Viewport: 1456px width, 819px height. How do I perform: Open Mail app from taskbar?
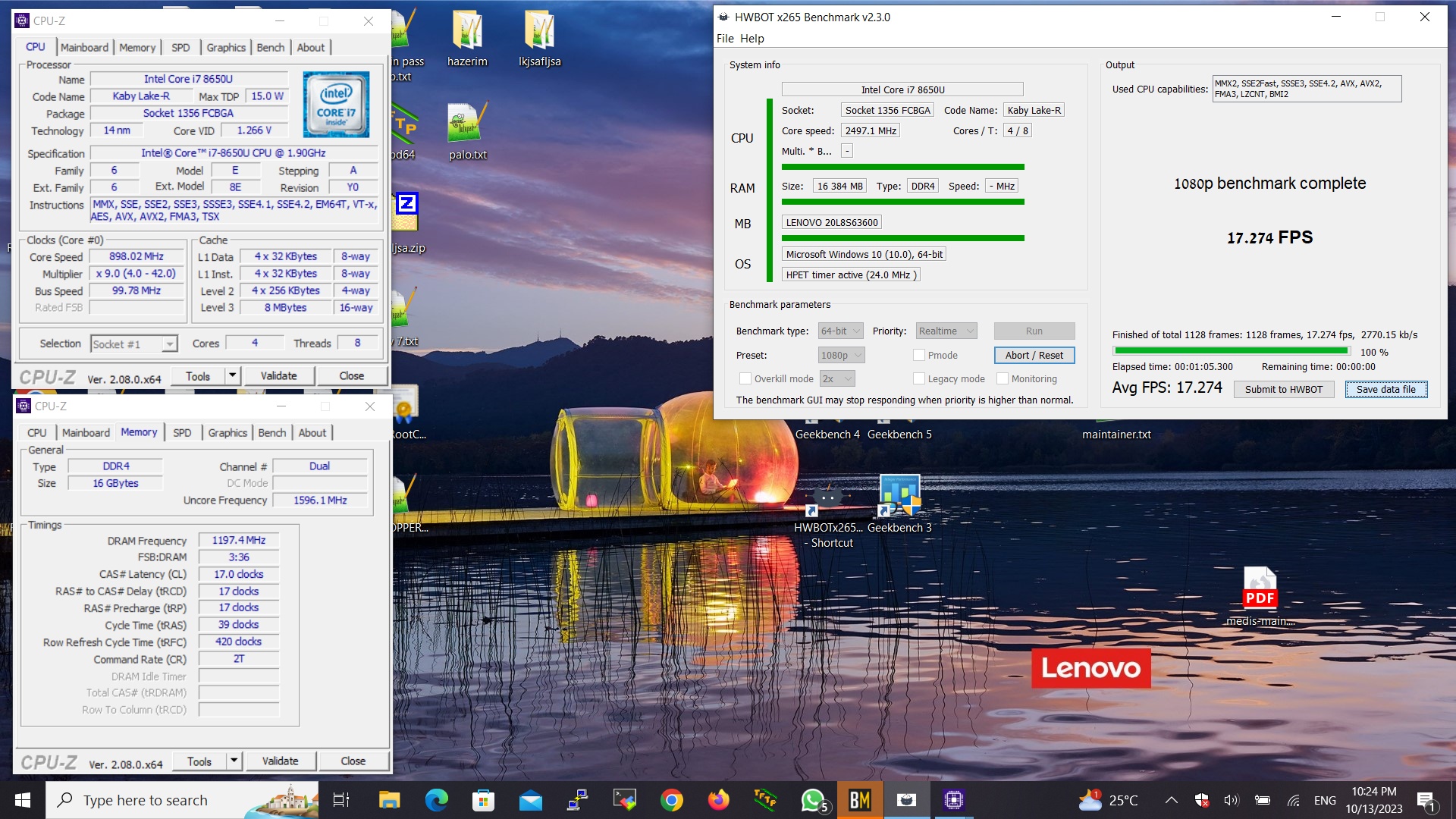pos(530,800)
